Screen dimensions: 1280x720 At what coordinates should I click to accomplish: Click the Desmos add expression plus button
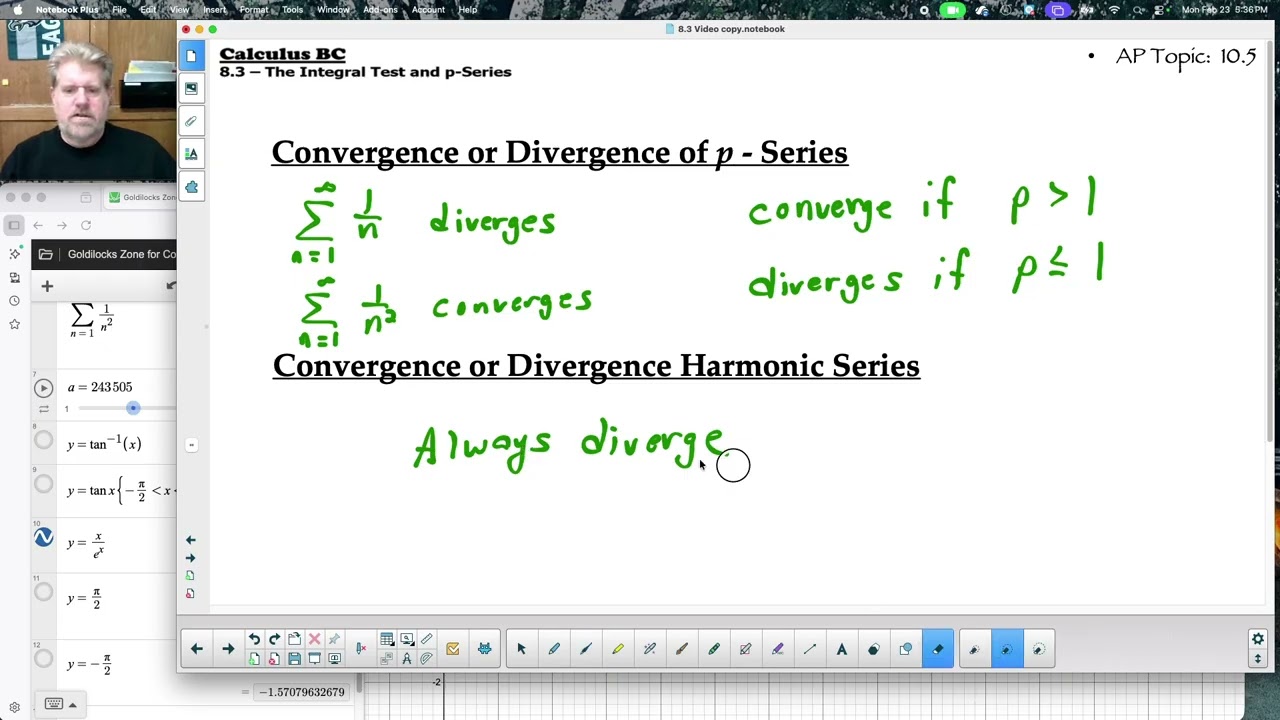click(47, 286)
